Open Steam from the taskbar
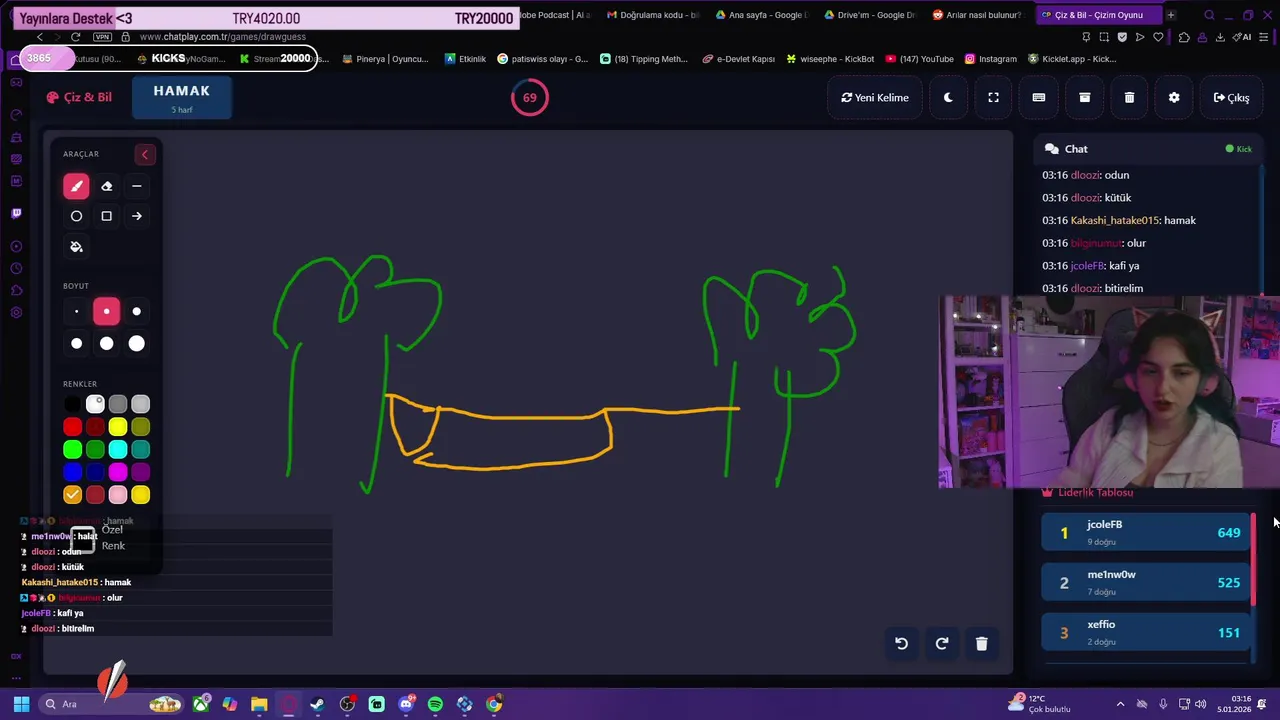 [317, 704]
